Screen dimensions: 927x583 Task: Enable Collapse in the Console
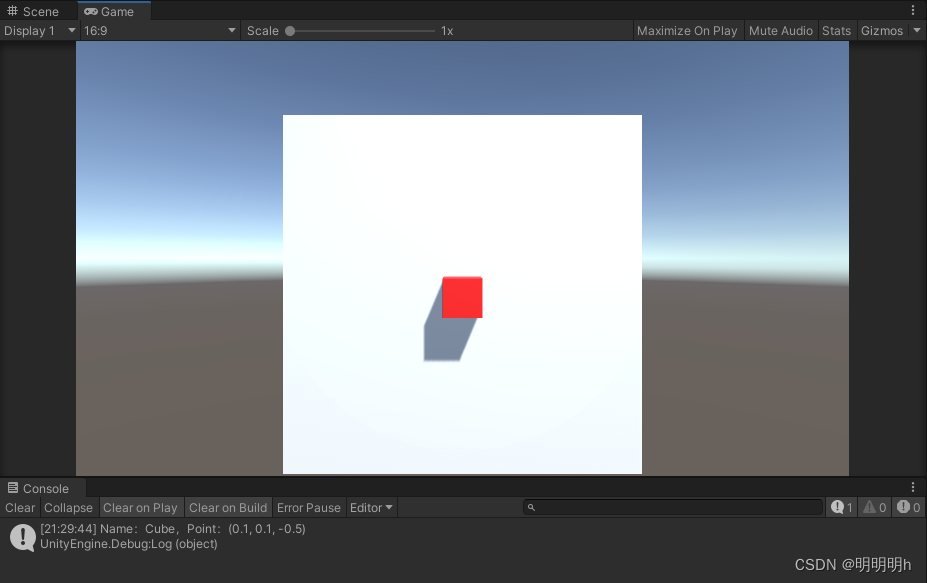68,507
